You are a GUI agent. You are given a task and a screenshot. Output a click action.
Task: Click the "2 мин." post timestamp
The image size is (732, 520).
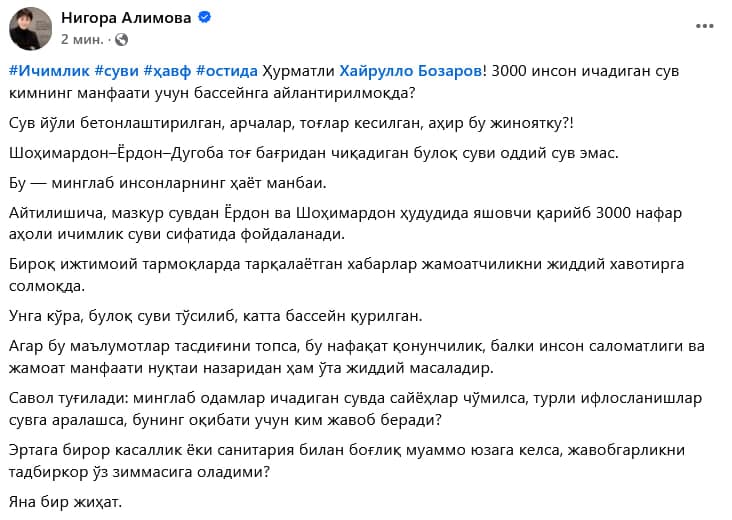pos(82,40)
